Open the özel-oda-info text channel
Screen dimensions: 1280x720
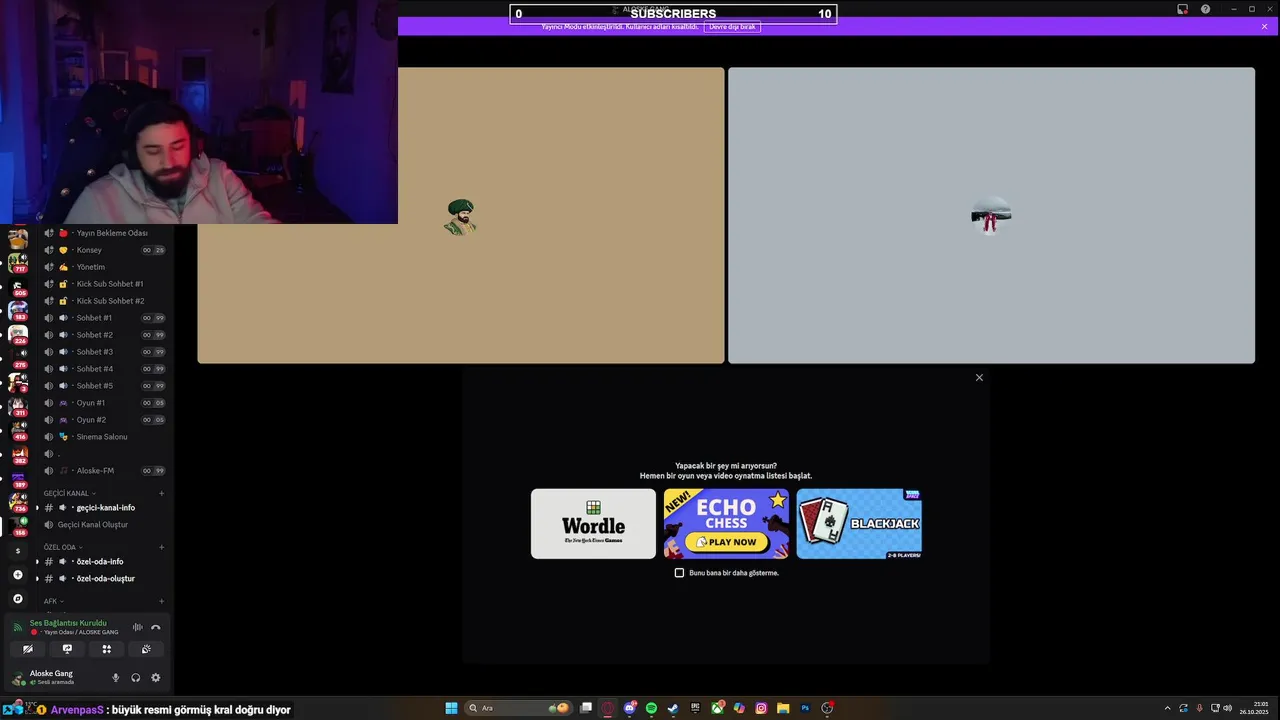click(x=104, y=562)
